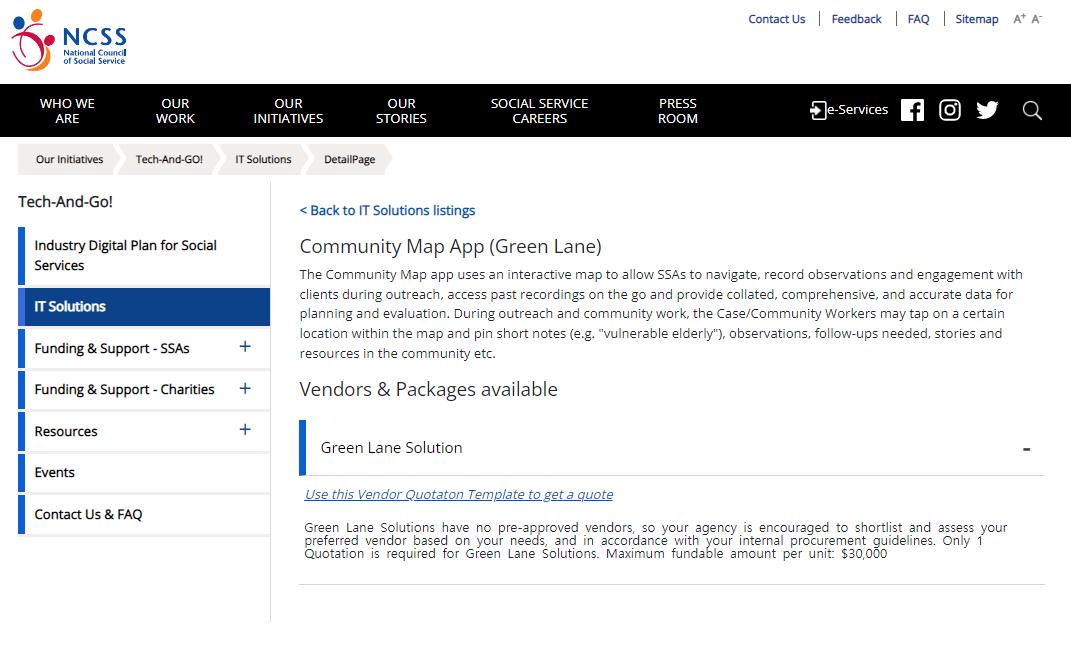The width and height of the screenshot is (1071, 648).
Task: Click IT Solutions breadcrumb
Action: click(263, 159)
